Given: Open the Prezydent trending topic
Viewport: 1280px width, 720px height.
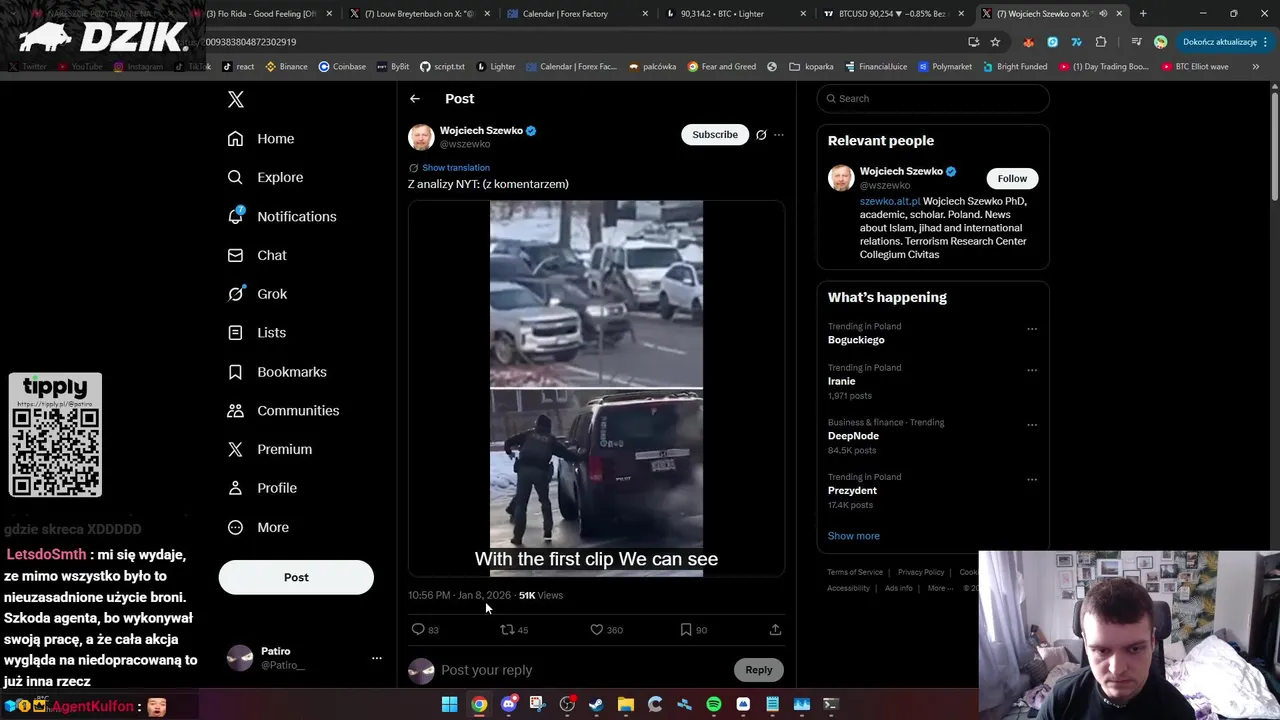Looking at the screenshot, I should coord(852,491).
